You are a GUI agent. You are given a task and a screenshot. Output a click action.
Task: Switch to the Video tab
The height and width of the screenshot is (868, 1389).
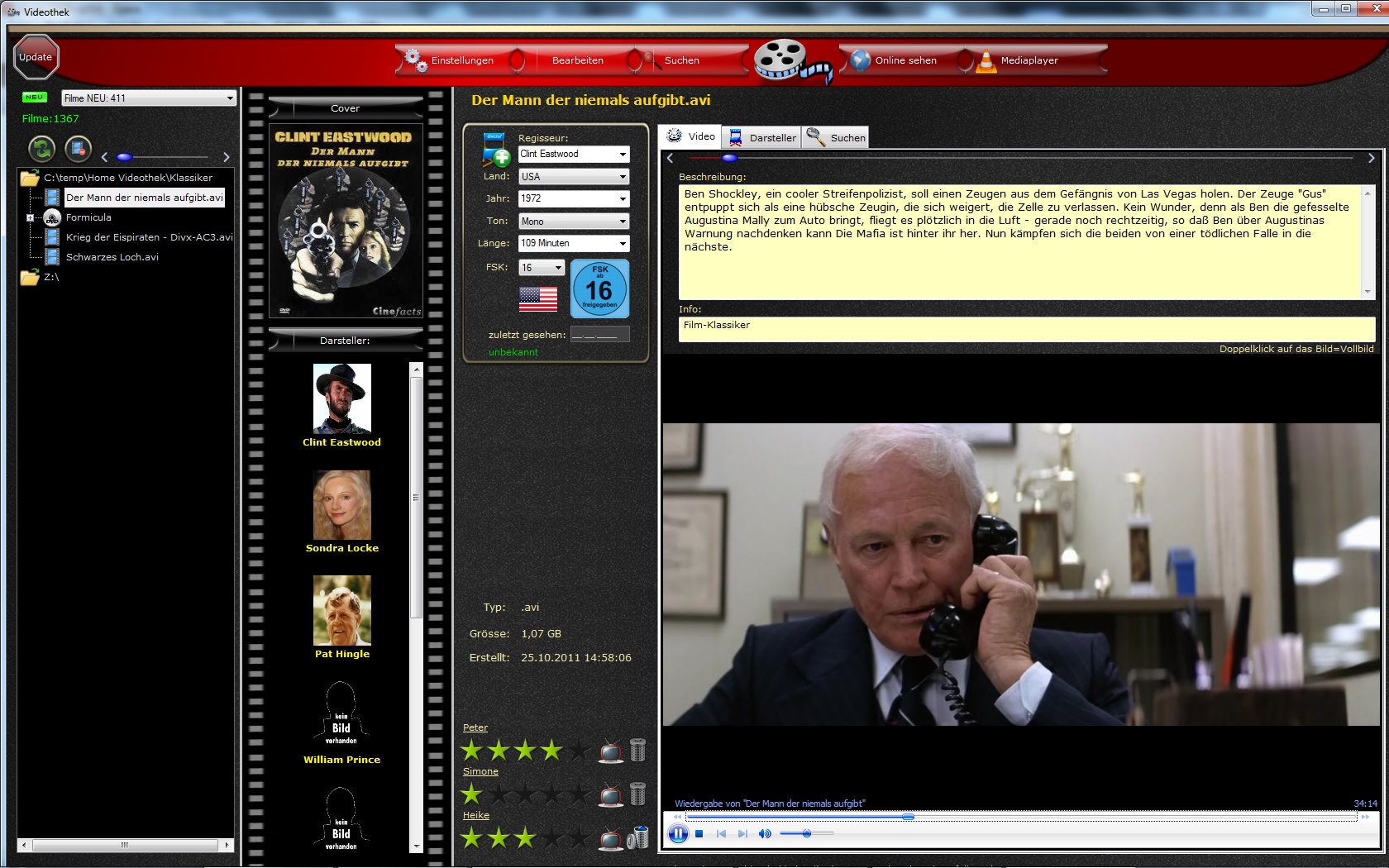coord(690,136)
